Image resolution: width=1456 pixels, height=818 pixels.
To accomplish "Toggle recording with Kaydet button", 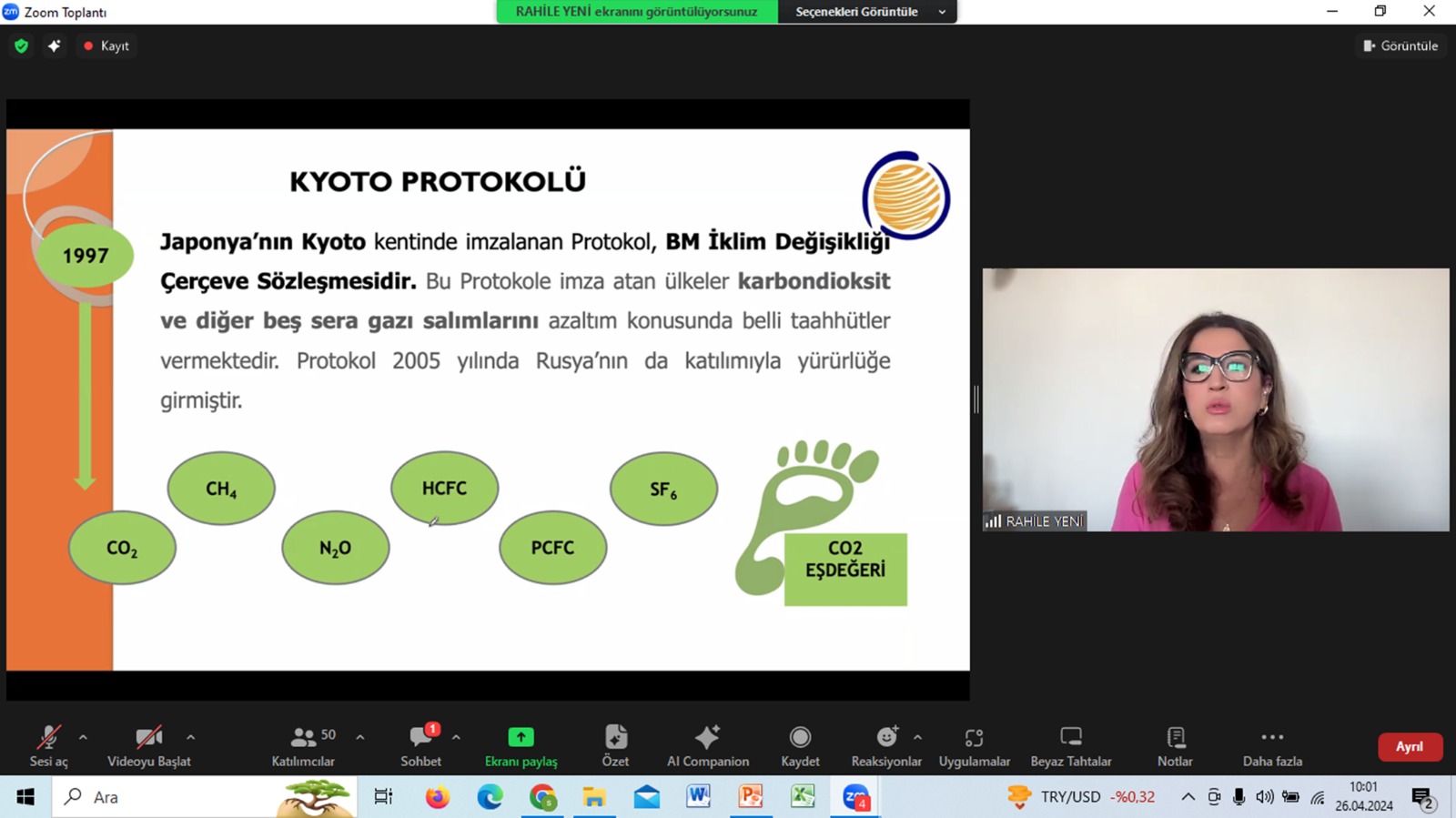I will tap(800, 745).
